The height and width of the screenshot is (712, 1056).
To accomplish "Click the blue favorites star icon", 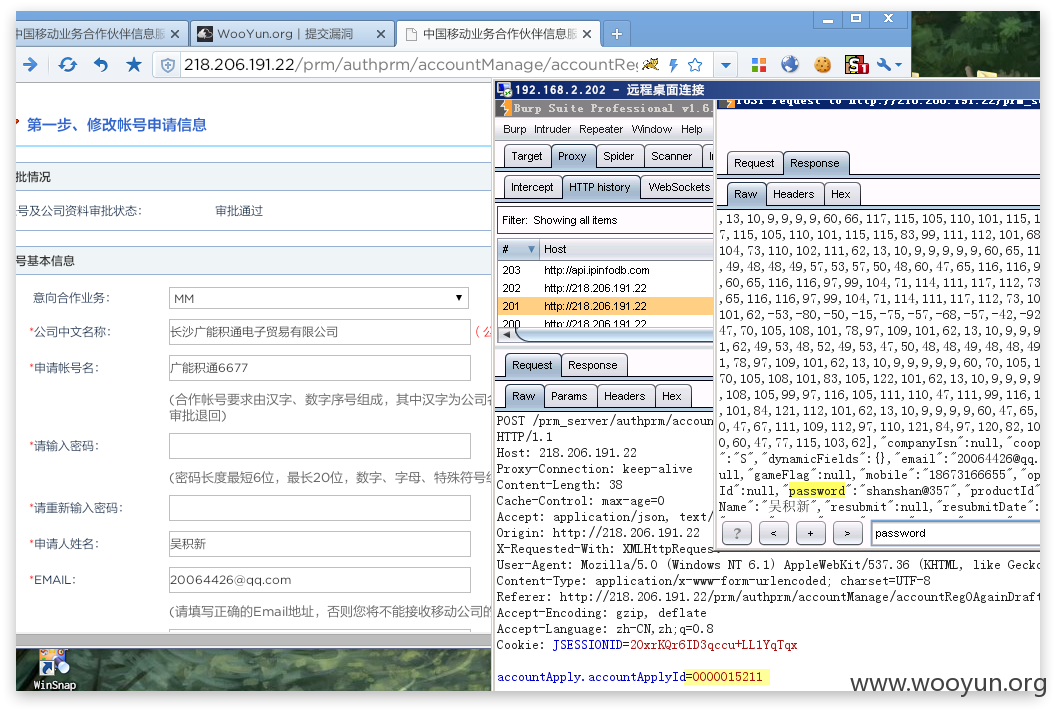I will coord(134,65).
